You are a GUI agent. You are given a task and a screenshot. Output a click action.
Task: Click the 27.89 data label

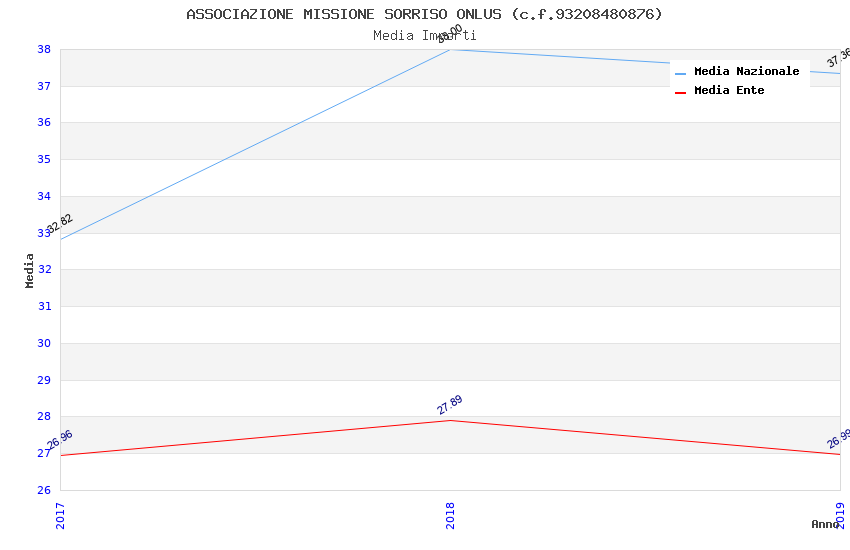[449, 405]
